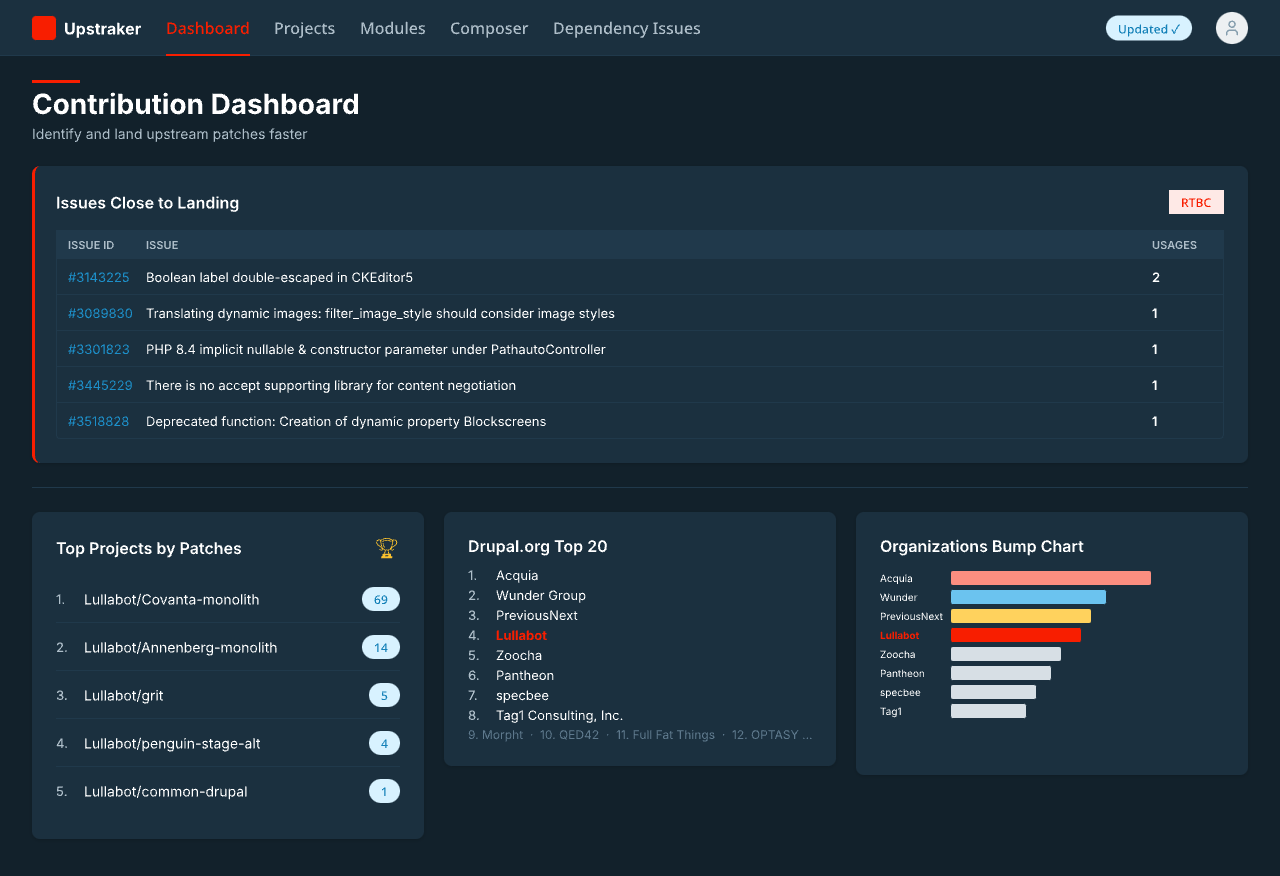Image resolution: width=1280 pixels, height=876 pixels.
Task: Click the Lullabot entry in Drupal.org Top 20
Action: click(x=521, y=635)
